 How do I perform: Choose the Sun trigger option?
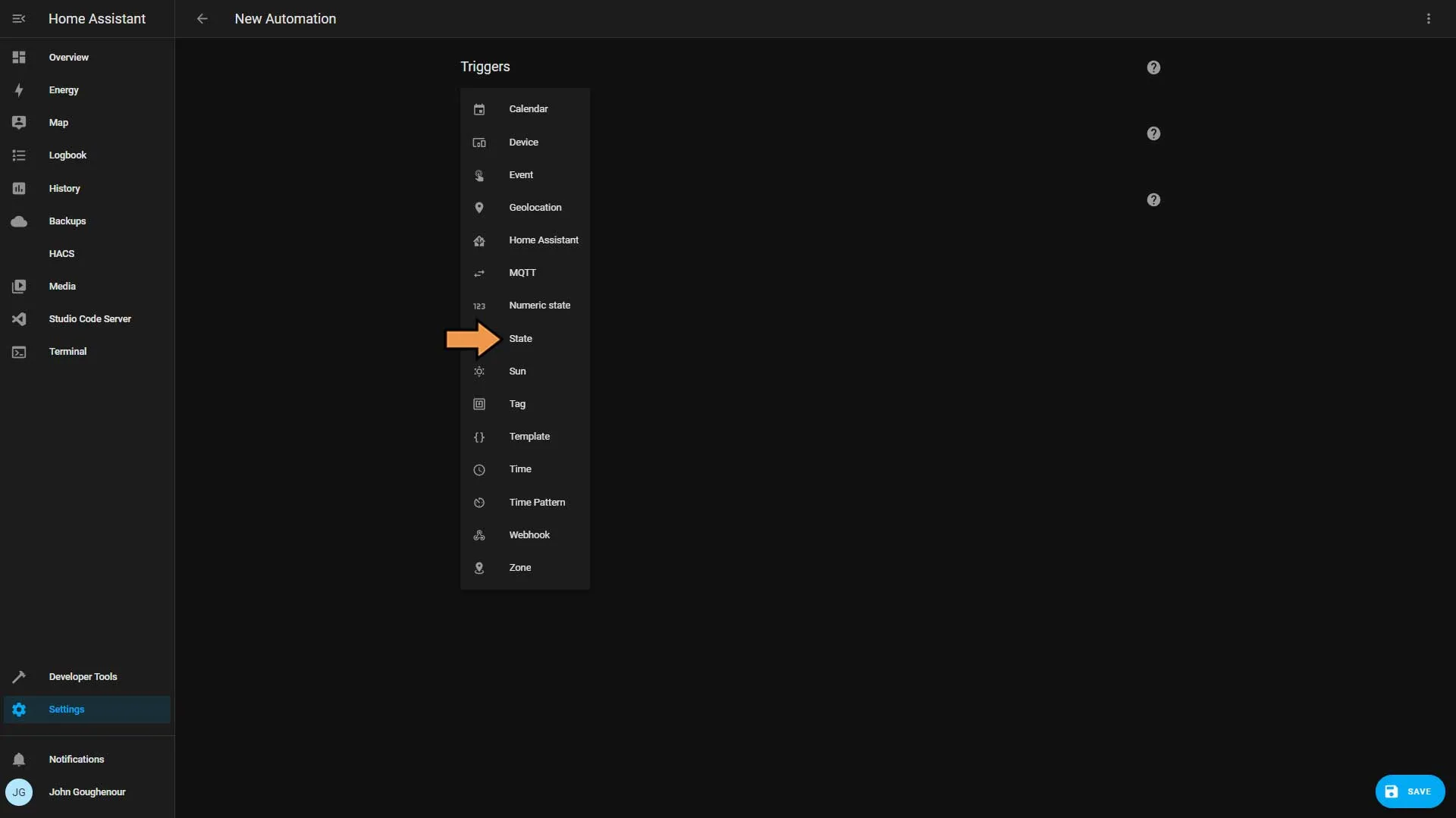click(x=525, y=371)
